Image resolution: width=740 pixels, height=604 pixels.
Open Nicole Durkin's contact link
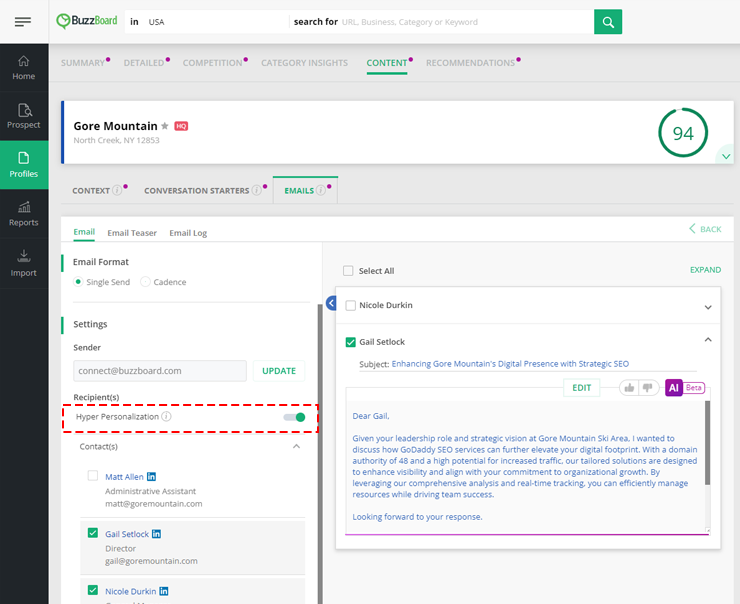[130, 591]
